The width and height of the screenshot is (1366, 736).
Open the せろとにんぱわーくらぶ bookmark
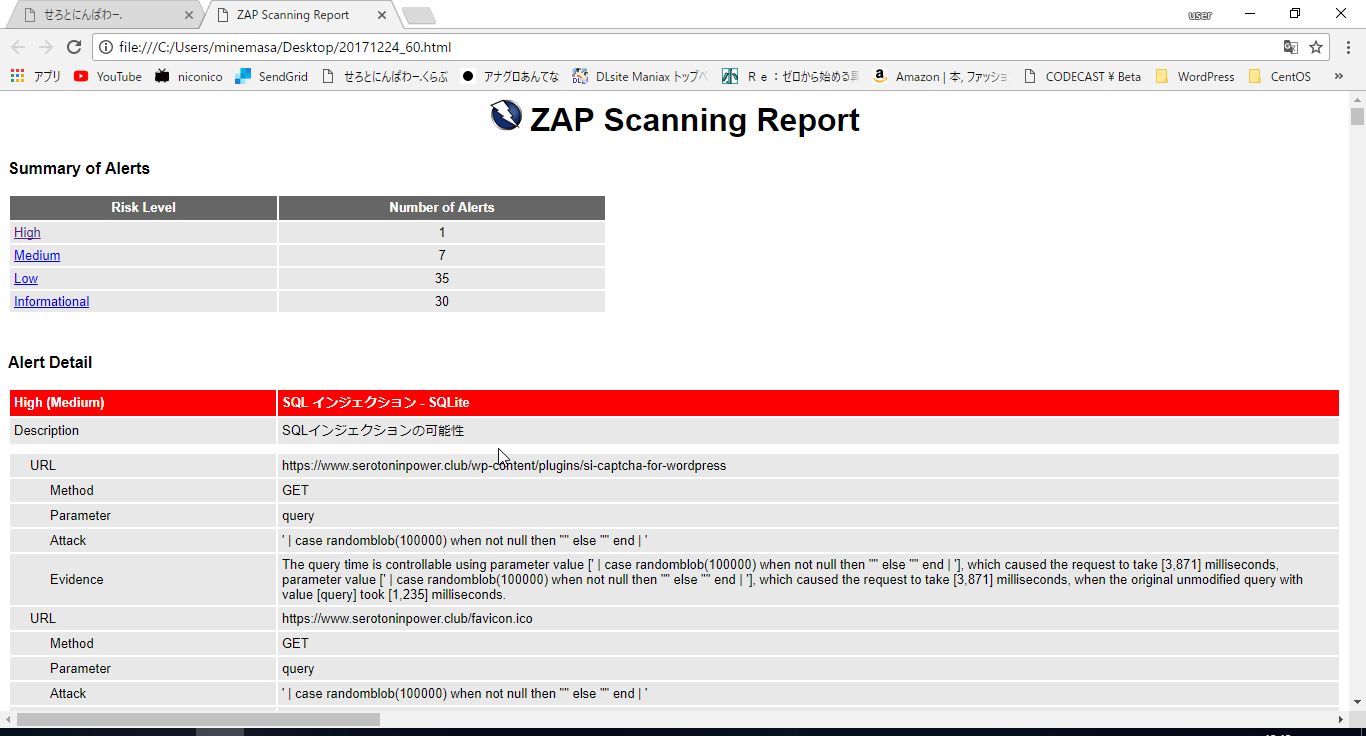[x=385, y=76]
